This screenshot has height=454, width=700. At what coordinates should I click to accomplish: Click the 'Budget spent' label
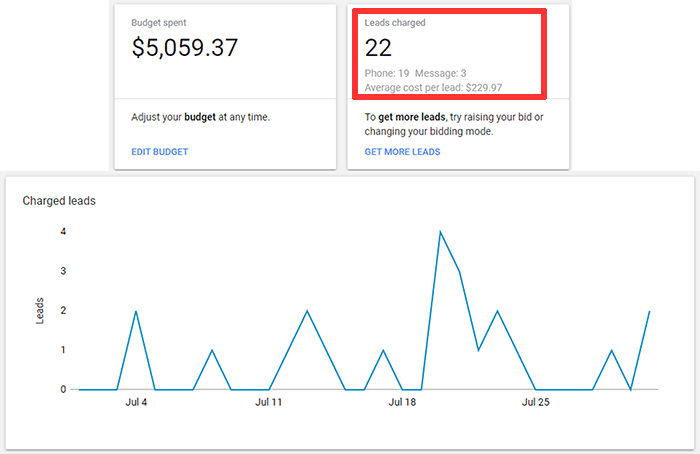pos(158,23)
